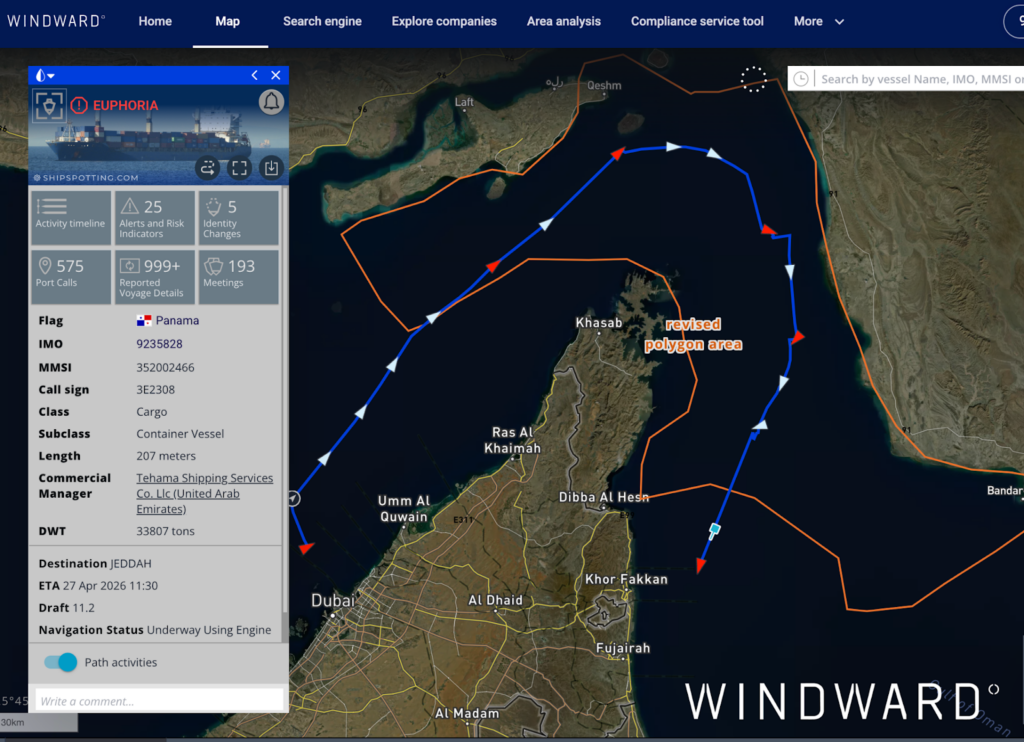Click the Khasab map label
This screenshot has width=1024, height=742.
(x=598, y=323)
